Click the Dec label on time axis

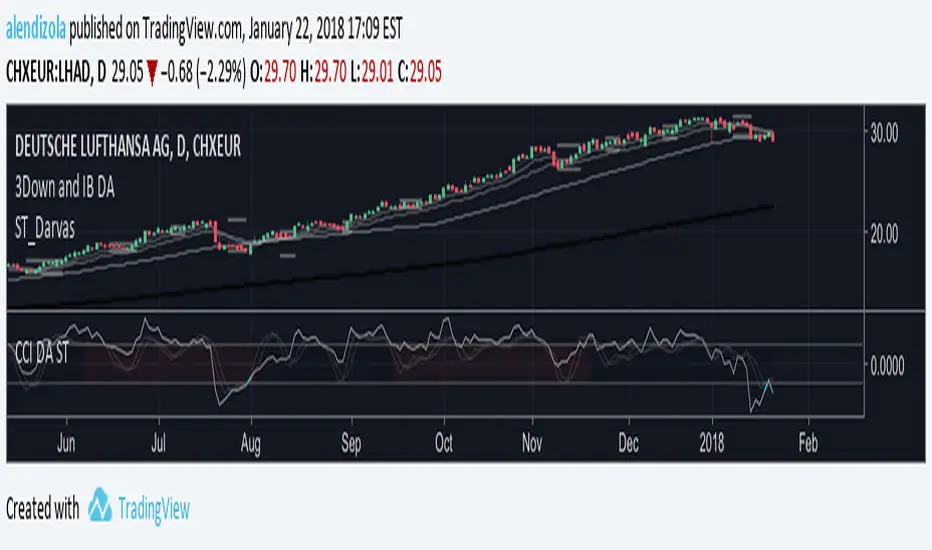click(628, 443)
